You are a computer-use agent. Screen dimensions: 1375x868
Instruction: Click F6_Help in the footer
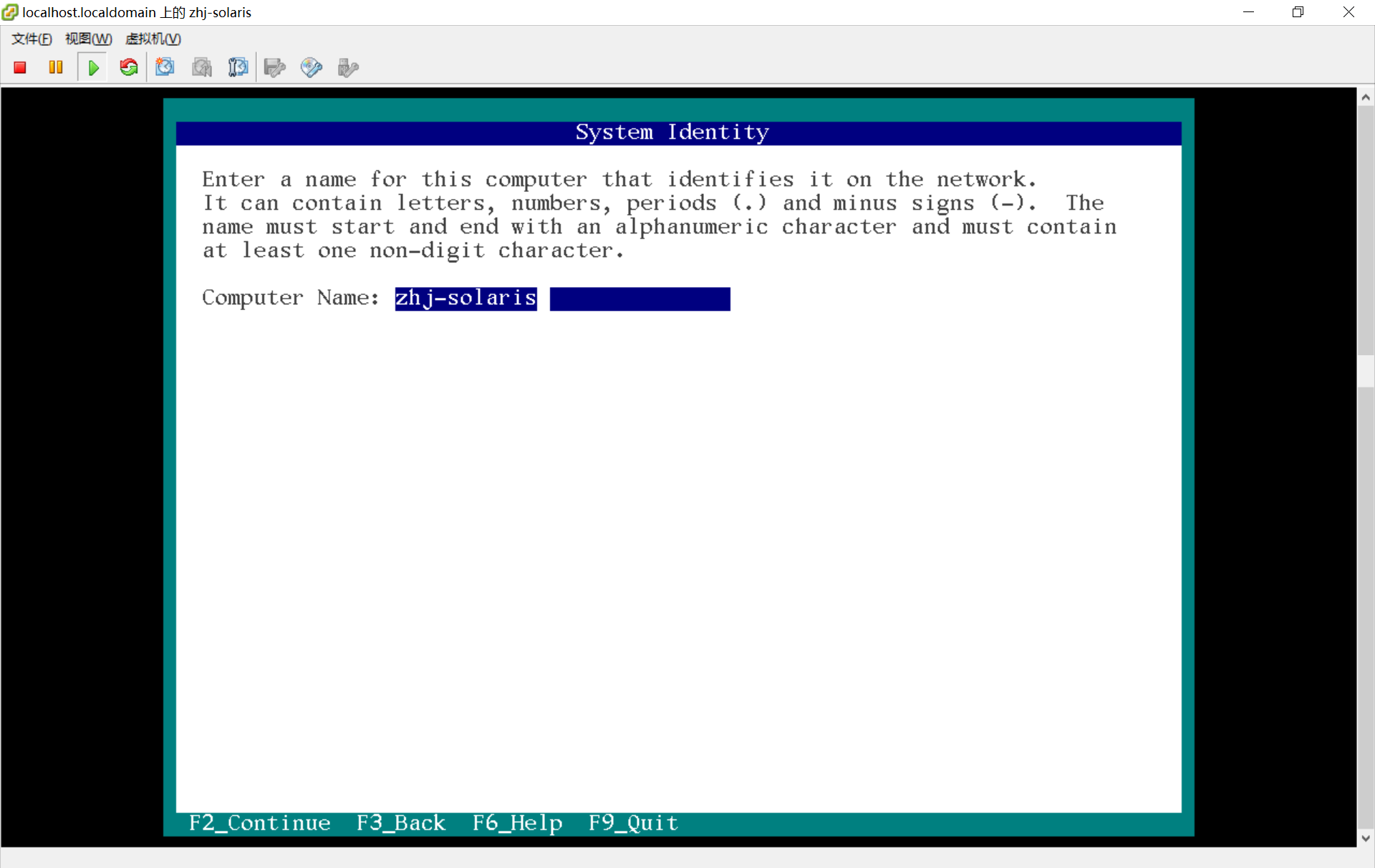pyautogui.click(x=517, y=823)
